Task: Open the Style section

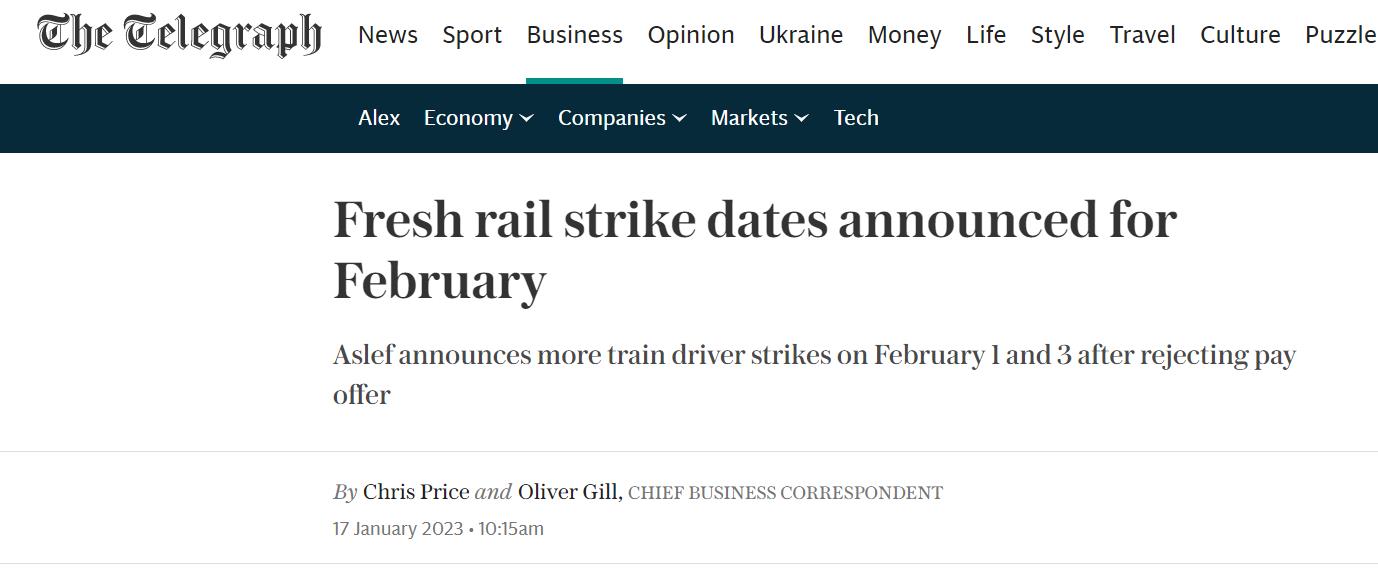Action: point(1058,35)
